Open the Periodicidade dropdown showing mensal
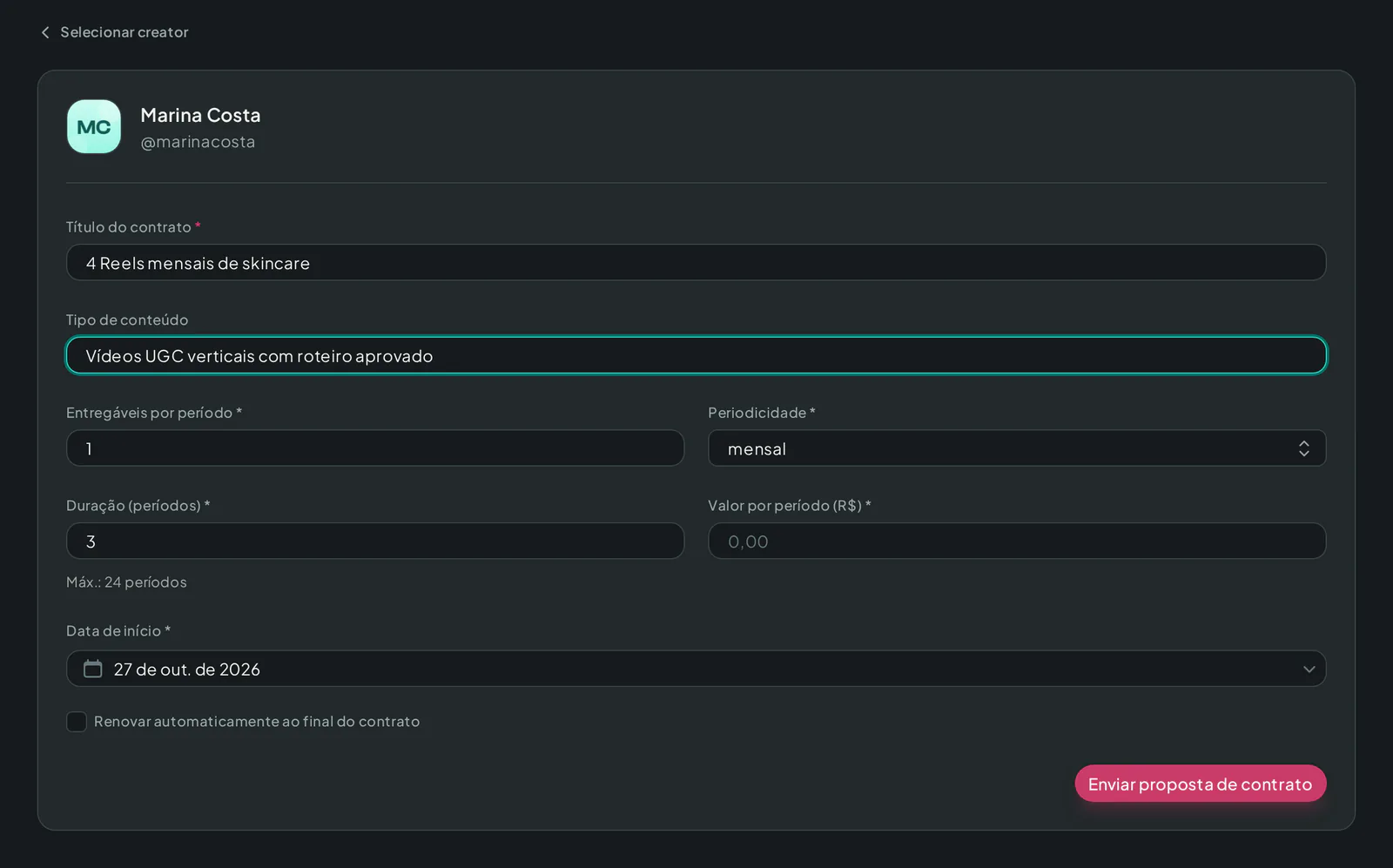This screenshot has height=868, width=1393. coord(1017,448)
